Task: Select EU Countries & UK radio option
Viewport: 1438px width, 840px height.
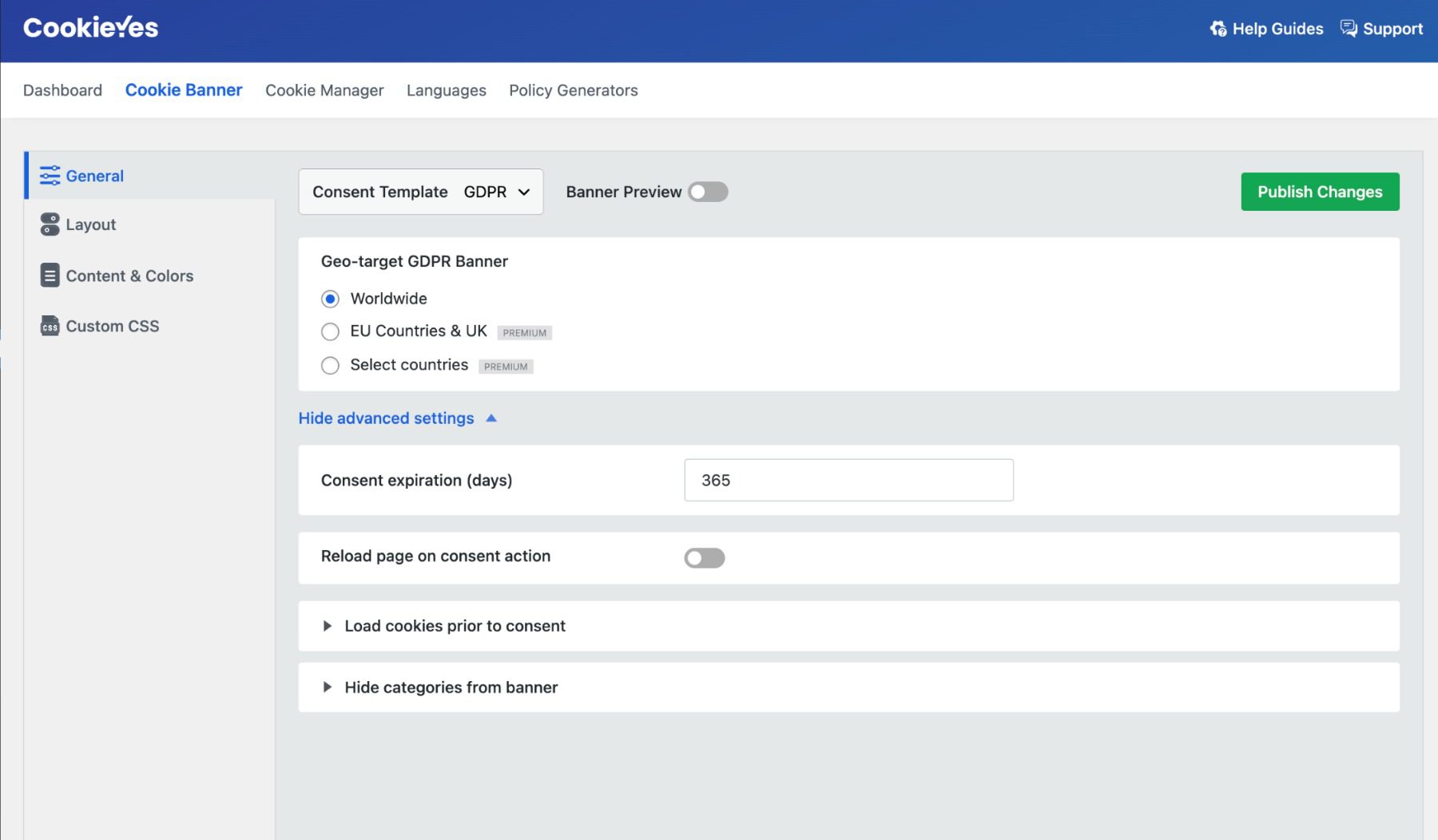Action: click(x=330, y=331)
